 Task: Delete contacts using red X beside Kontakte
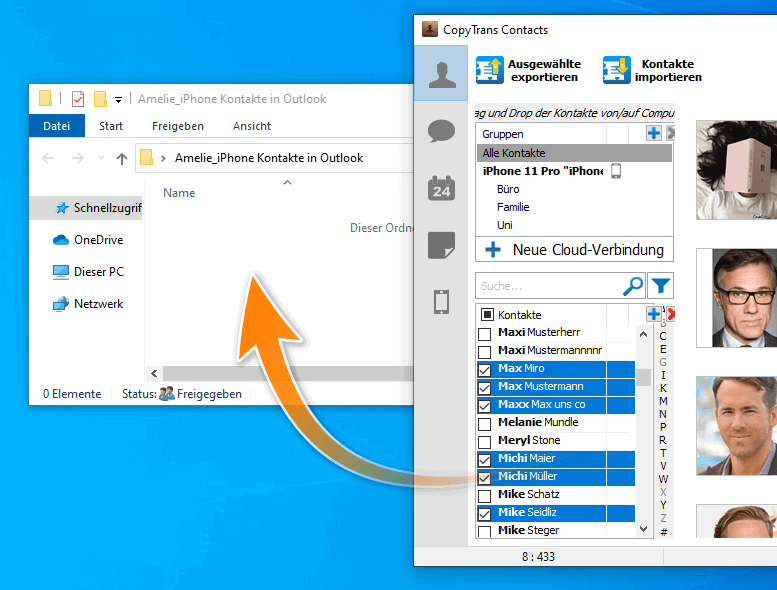coord(670,314)
